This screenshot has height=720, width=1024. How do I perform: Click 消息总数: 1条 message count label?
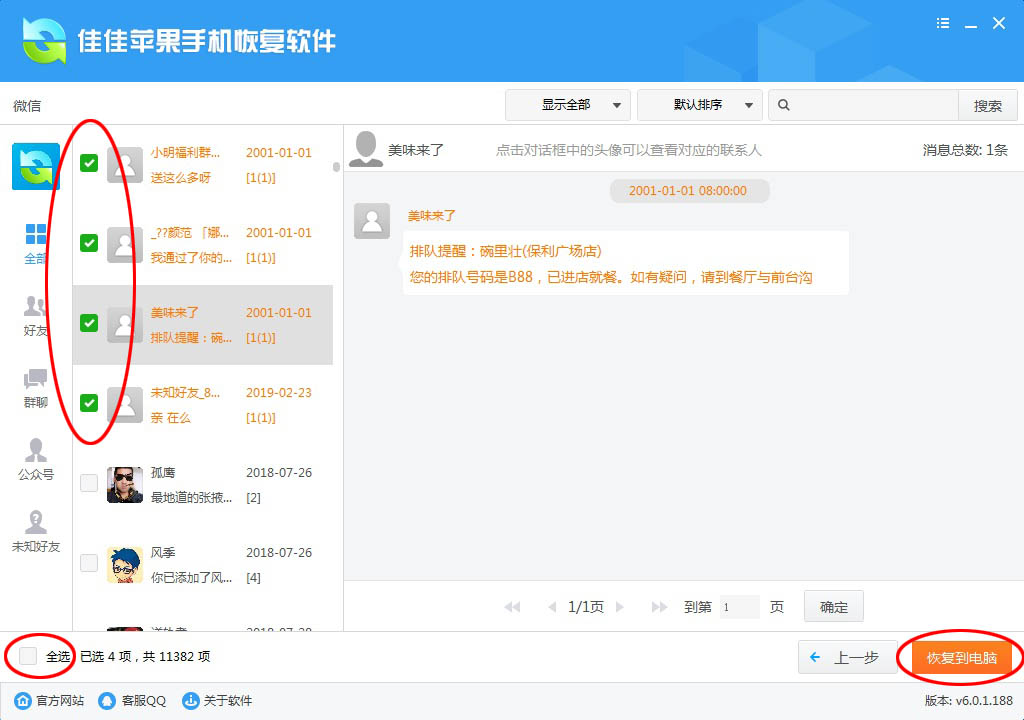965,150
